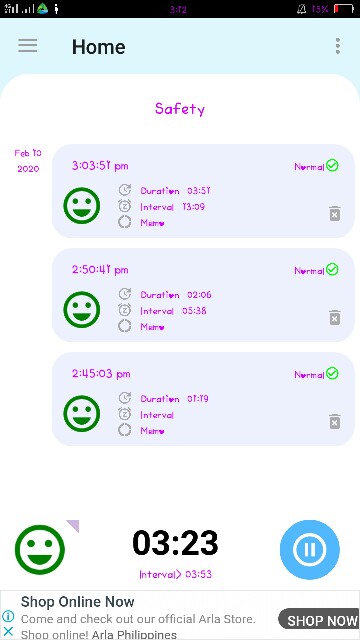Image resolution: width=360 pixels, height=640 pixels.
Task: Open Memo on the 3:03:51 pm record
Action: [x=152, y=223]
